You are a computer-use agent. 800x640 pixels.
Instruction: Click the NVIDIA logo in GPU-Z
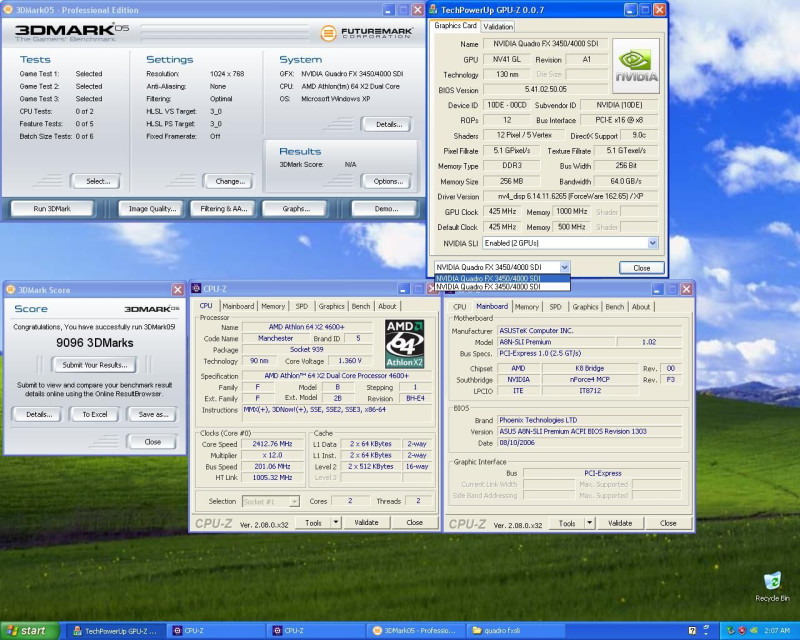pos(636,65)
